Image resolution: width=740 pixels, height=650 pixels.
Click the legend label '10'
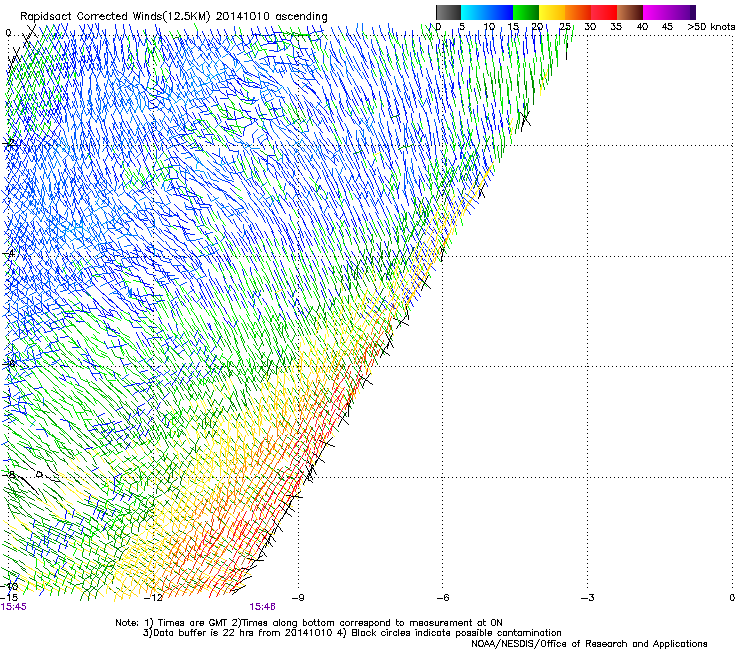(x=489, y=27)
